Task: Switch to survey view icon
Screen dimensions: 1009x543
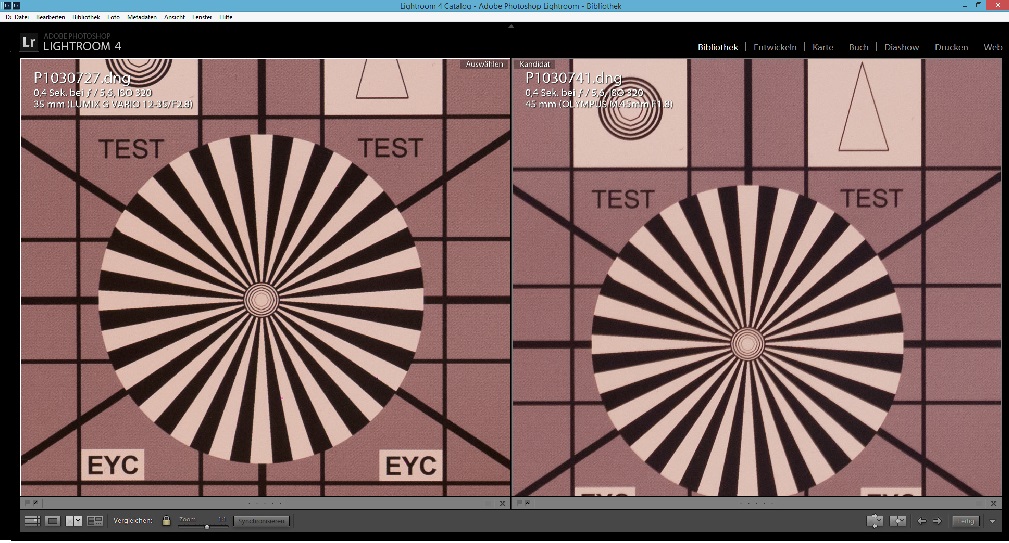Action: [x=95, y=520]
